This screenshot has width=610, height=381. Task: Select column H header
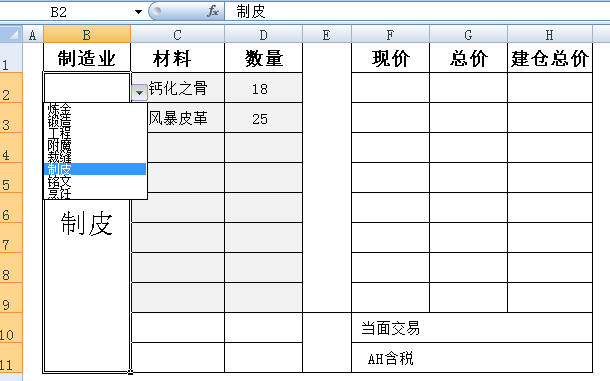(x=550, y=34)
